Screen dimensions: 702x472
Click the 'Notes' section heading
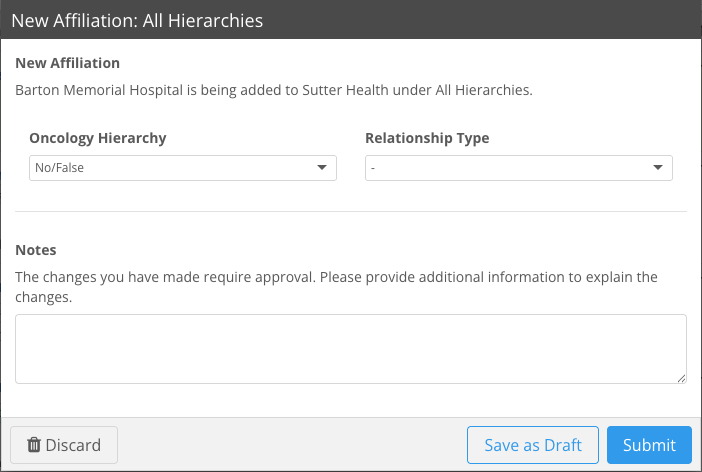[x=36, y=250]
